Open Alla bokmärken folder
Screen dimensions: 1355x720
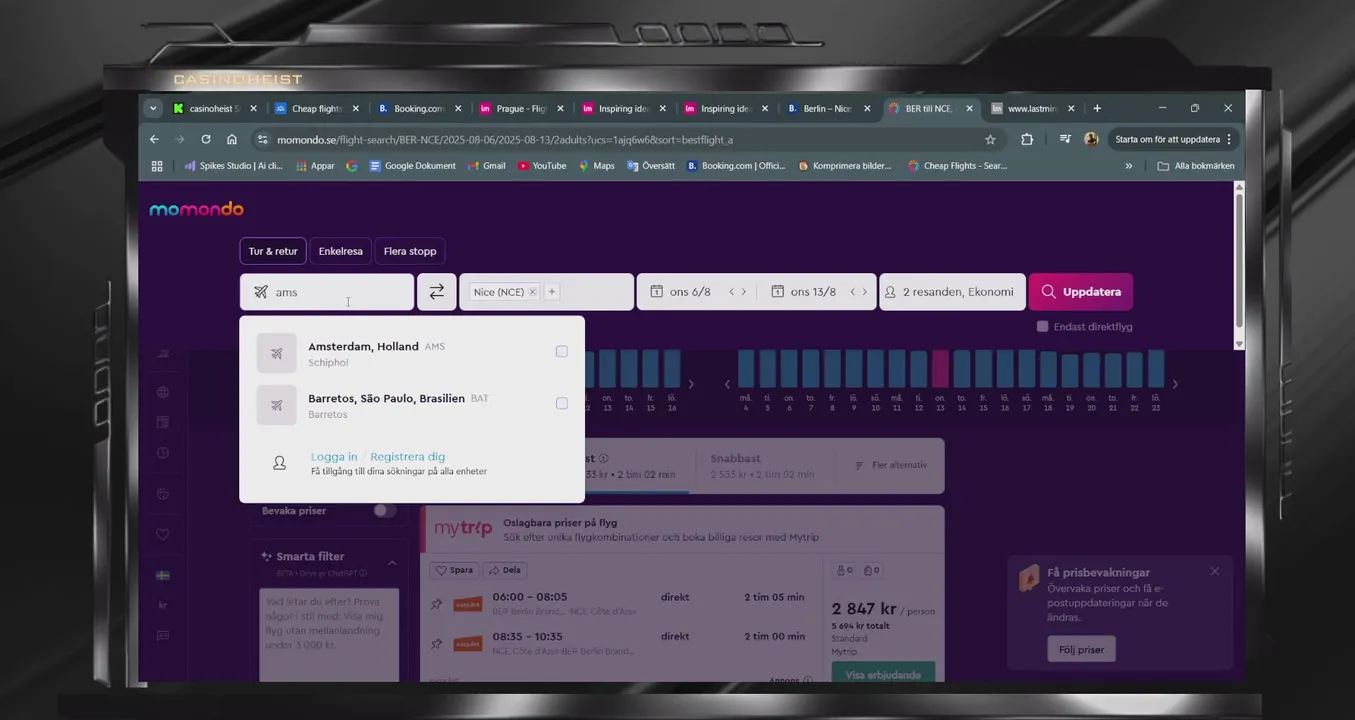point(1196,166)
